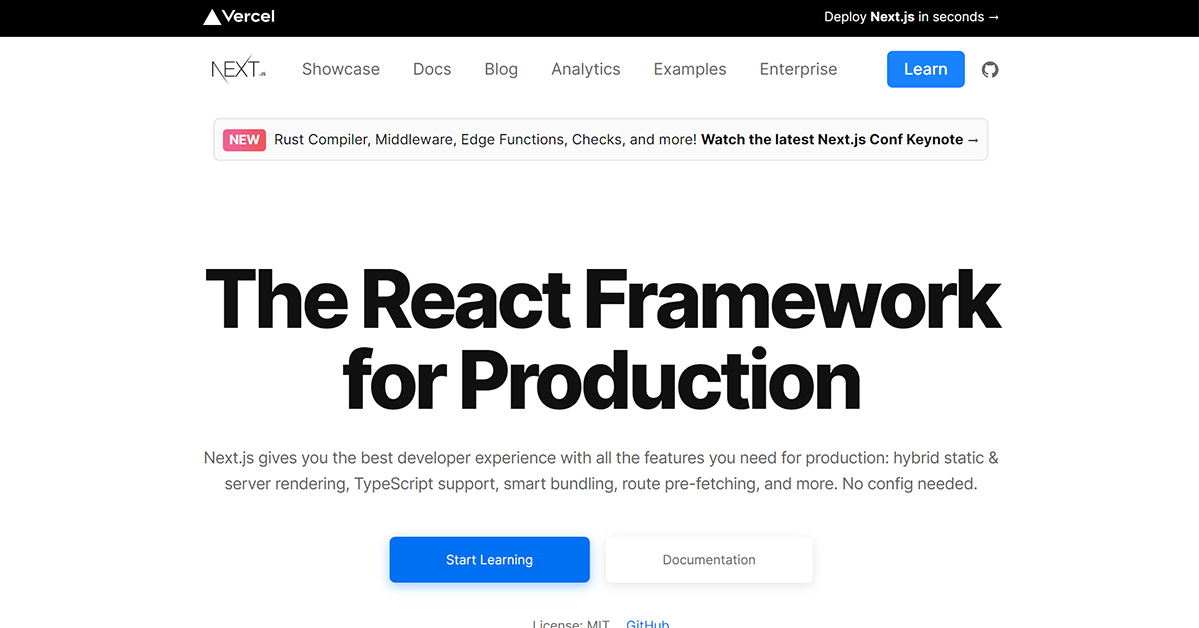1199x628 pixels.
Task: Open the Examples nav item
Action: coord(690,69)
